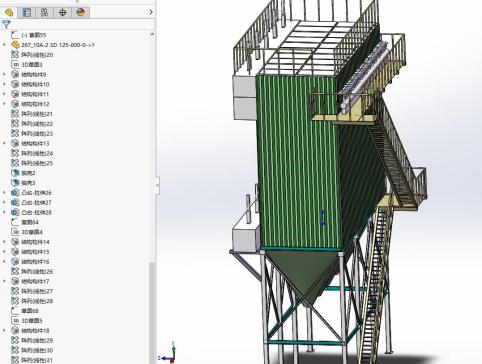Switch to the ConfigurationManager tab
The height and width of the screenshot is (364, 482).
45,13
